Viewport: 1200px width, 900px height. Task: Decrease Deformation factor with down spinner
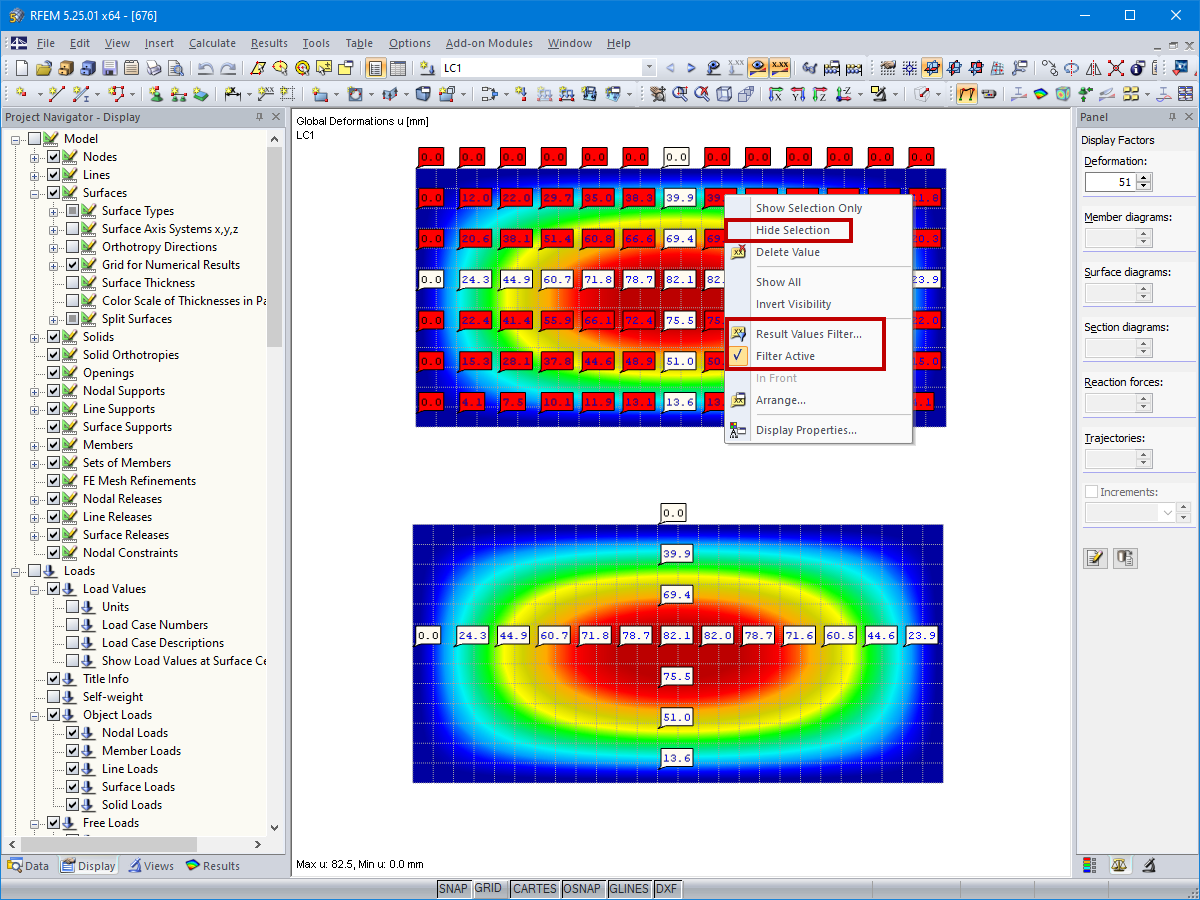coord(1144,187)
